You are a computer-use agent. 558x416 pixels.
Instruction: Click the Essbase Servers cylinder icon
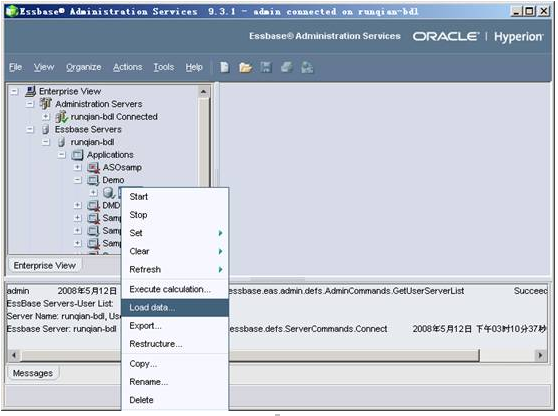tap(45, 129)
